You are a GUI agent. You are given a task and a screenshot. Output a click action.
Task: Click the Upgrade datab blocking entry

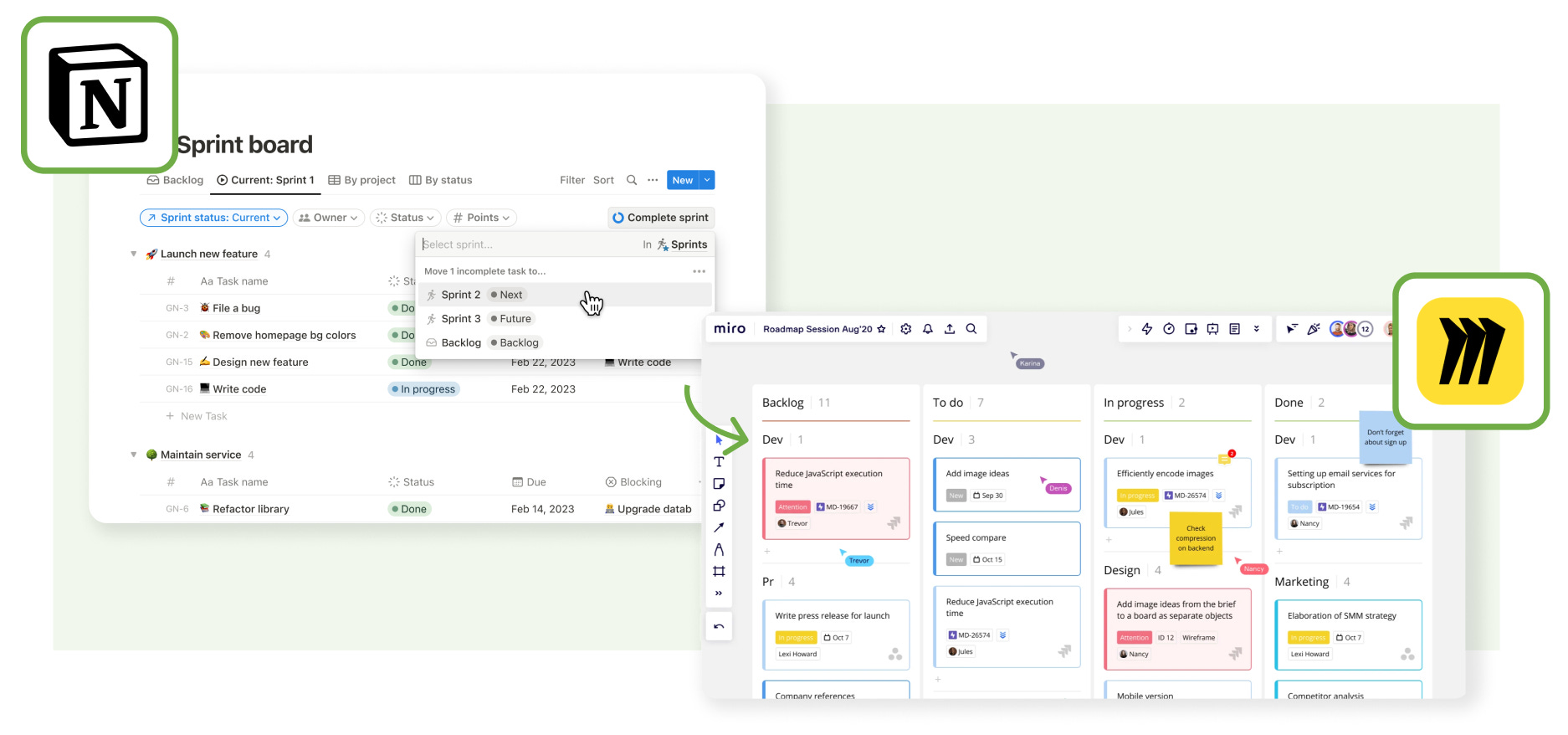648,509
